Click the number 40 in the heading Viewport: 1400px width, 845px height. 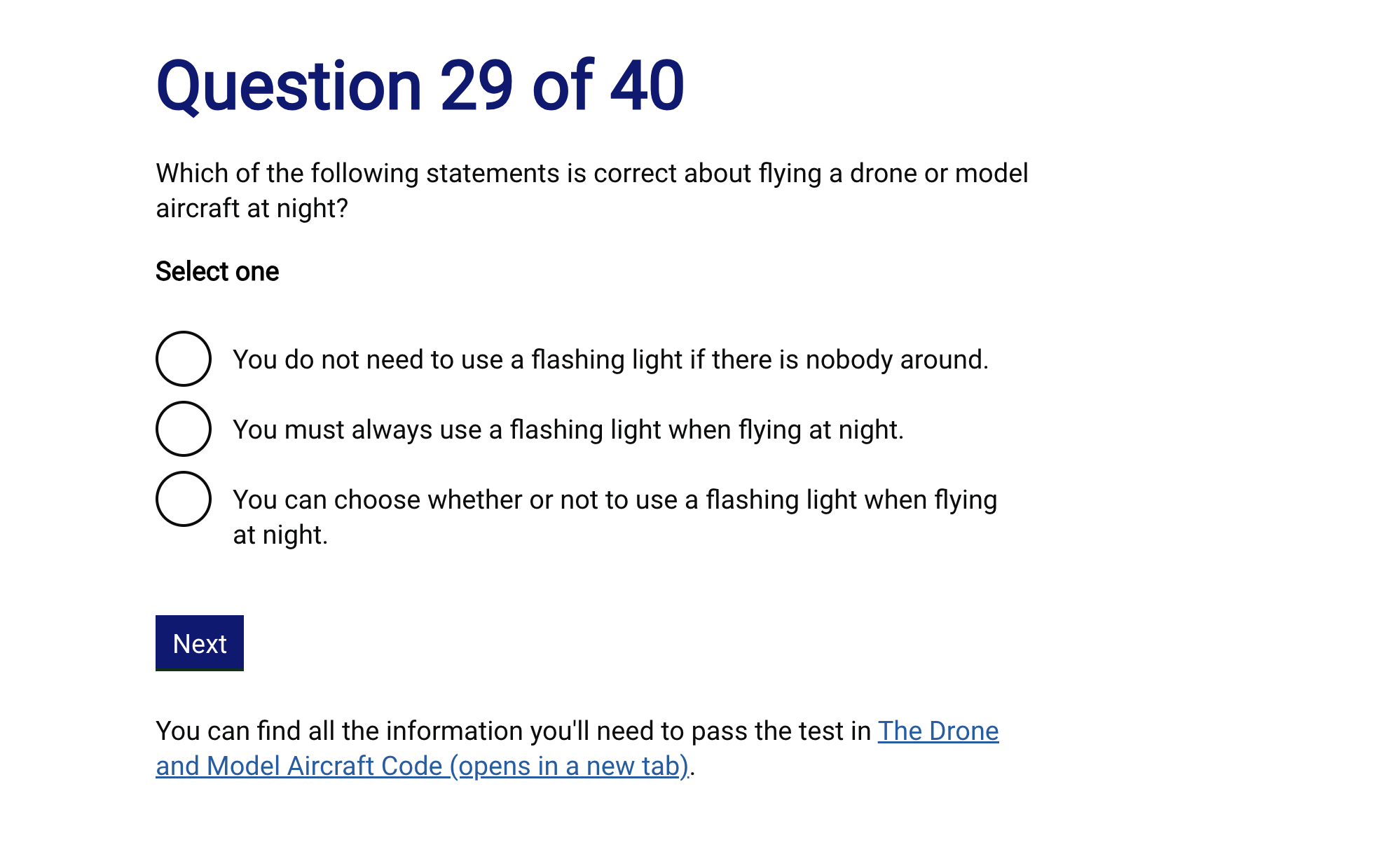(647, 85)
